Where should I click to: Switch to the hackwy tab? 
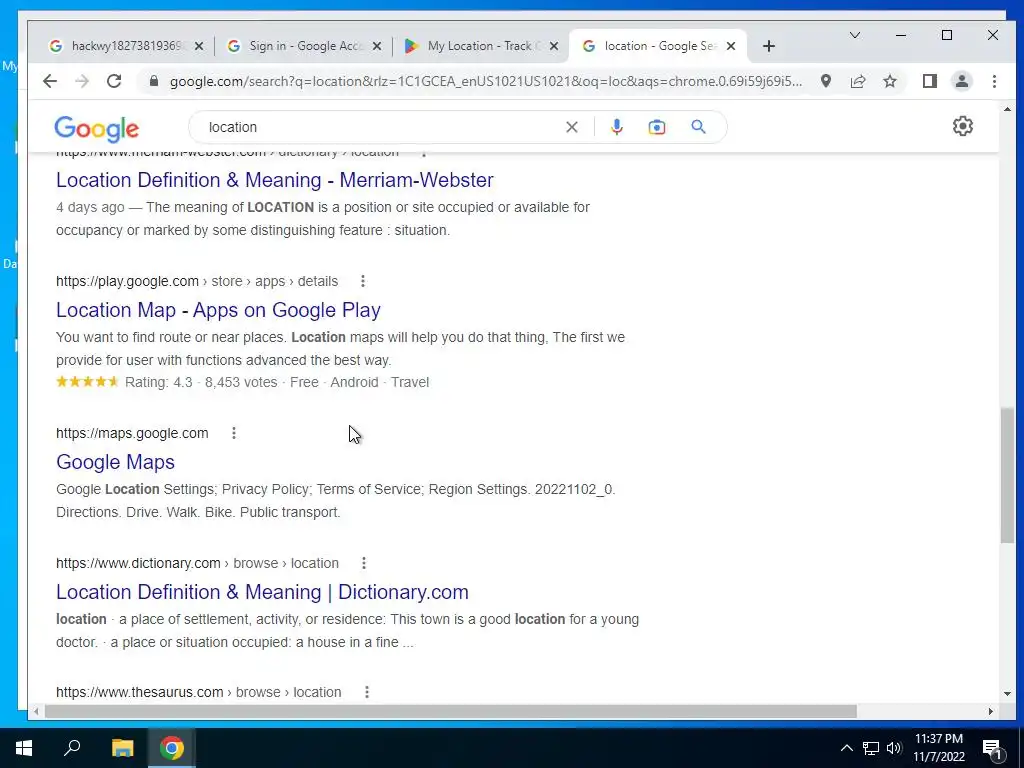point(127,46)
